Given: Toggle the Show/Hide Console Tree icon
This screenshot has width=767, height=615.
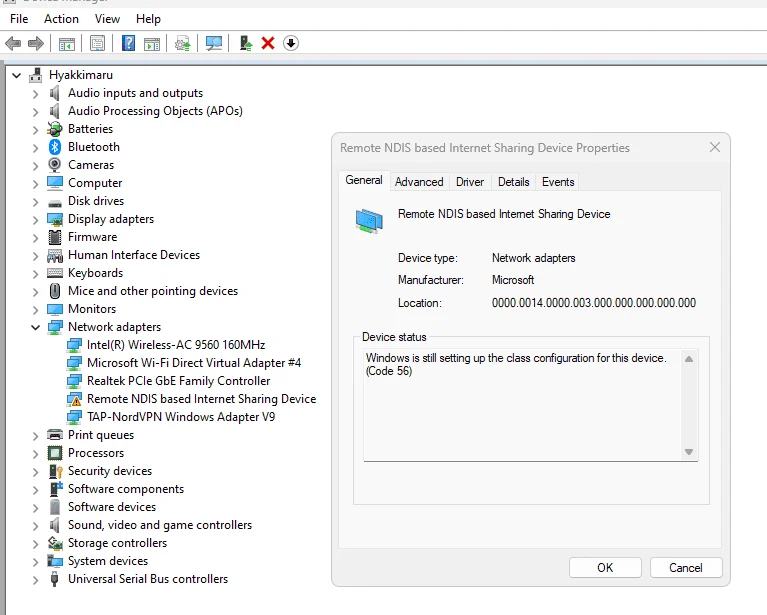Looking at the screenshot, I should [x=67, y=44].
